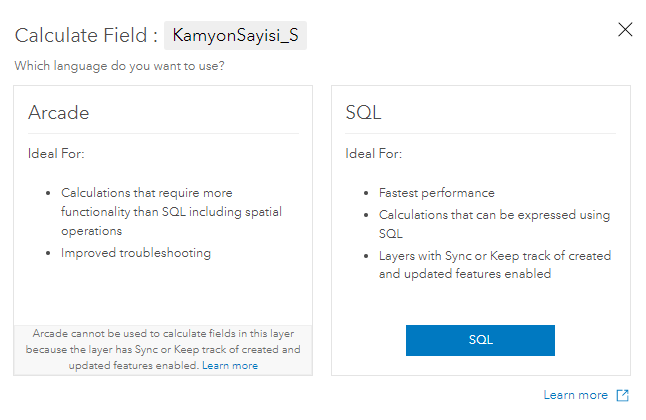Click the "Calculate Field :" dialog title
The width and height of the screenshot is (646, 420).
[x=86, y=36]
